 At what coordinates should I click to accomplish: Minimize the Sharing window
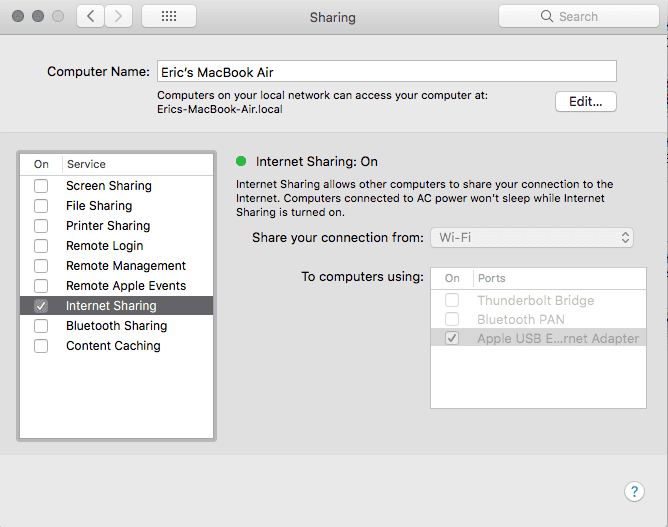pyautogui.click(x=38, y=16)
